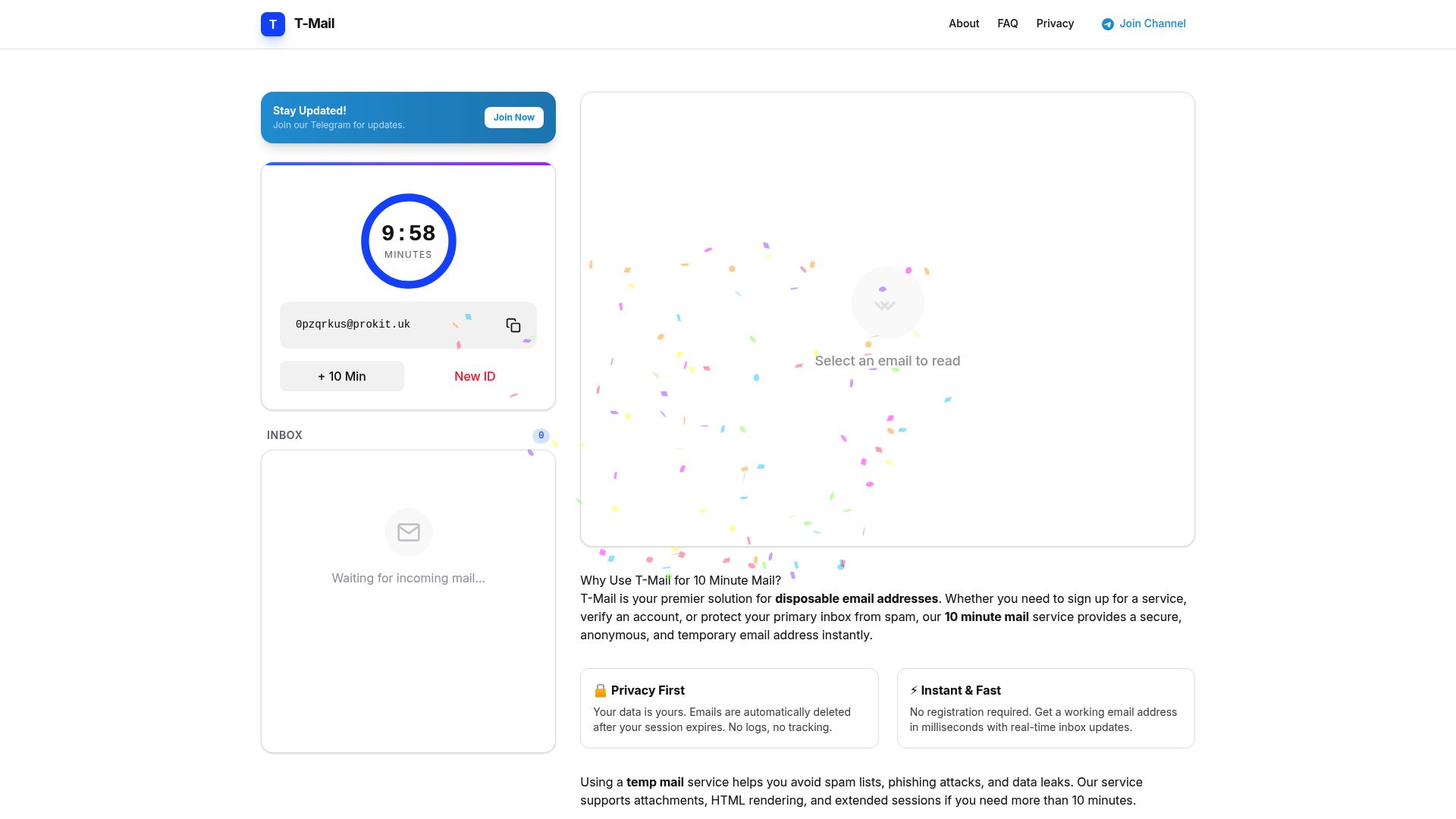Image resolution: width=1456 pixels, height=819 pixels.
Task: Copy the temporary email address
Action: [513, 325]
